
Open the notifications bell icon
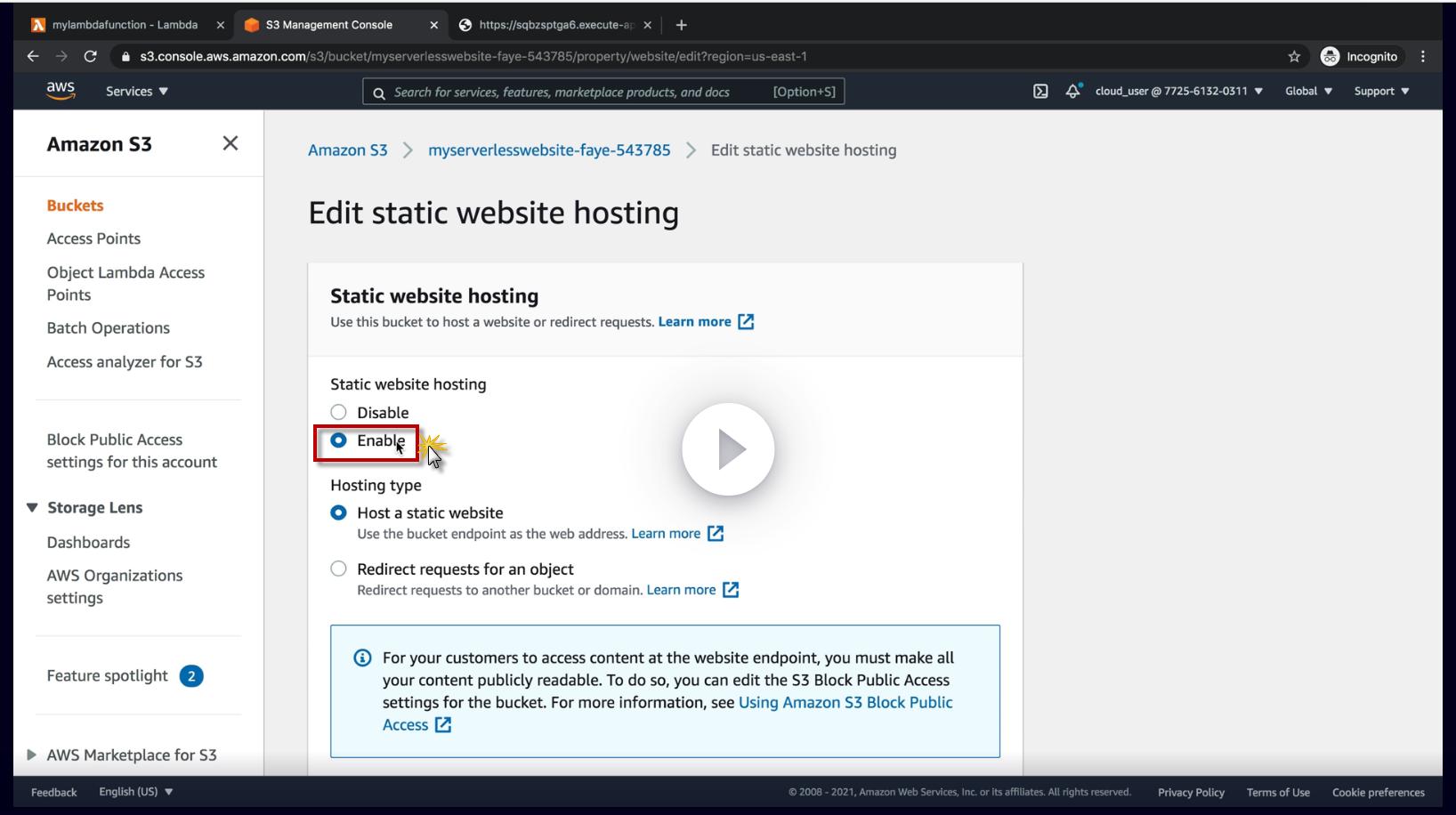[1073, 91]
